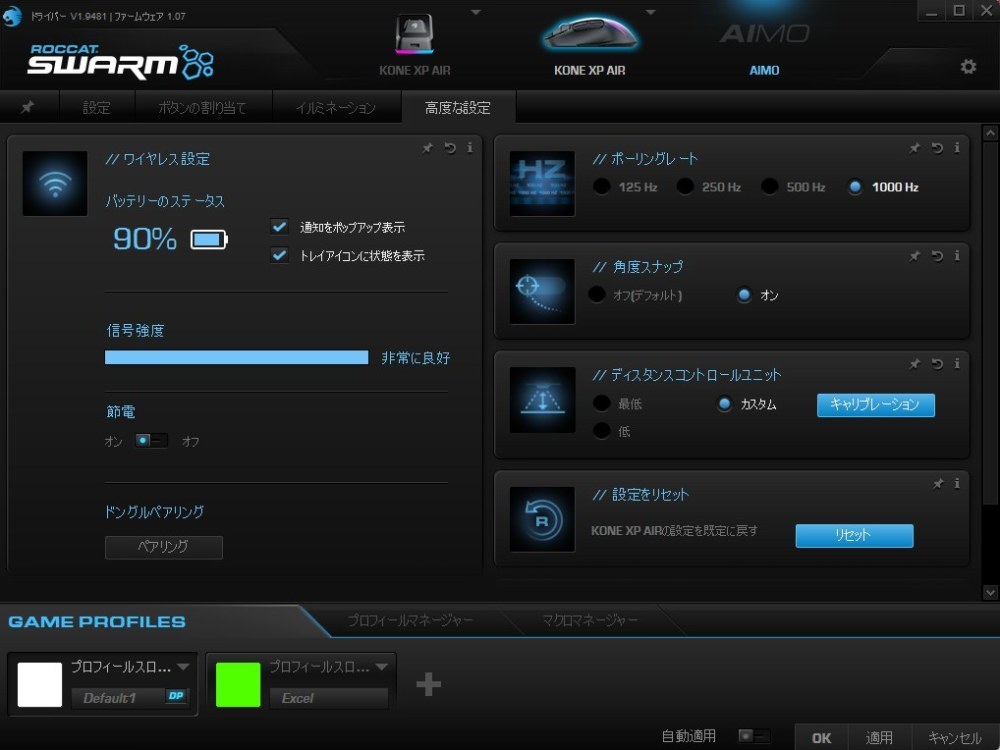Switch to the ボタンの割り当て tab
The image size is (1000, 750).
(202, 107)
